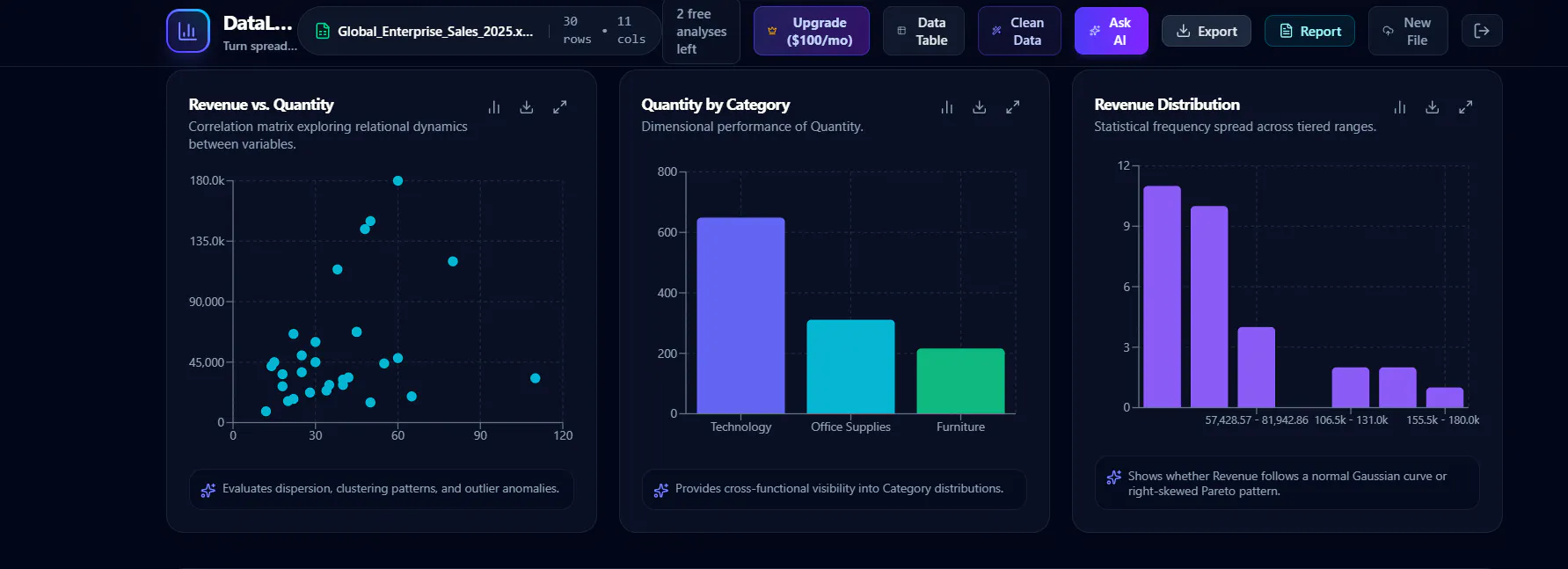Download the Revenue Distribution chart
1568x569 pixels.
(x=1433, y=107)
